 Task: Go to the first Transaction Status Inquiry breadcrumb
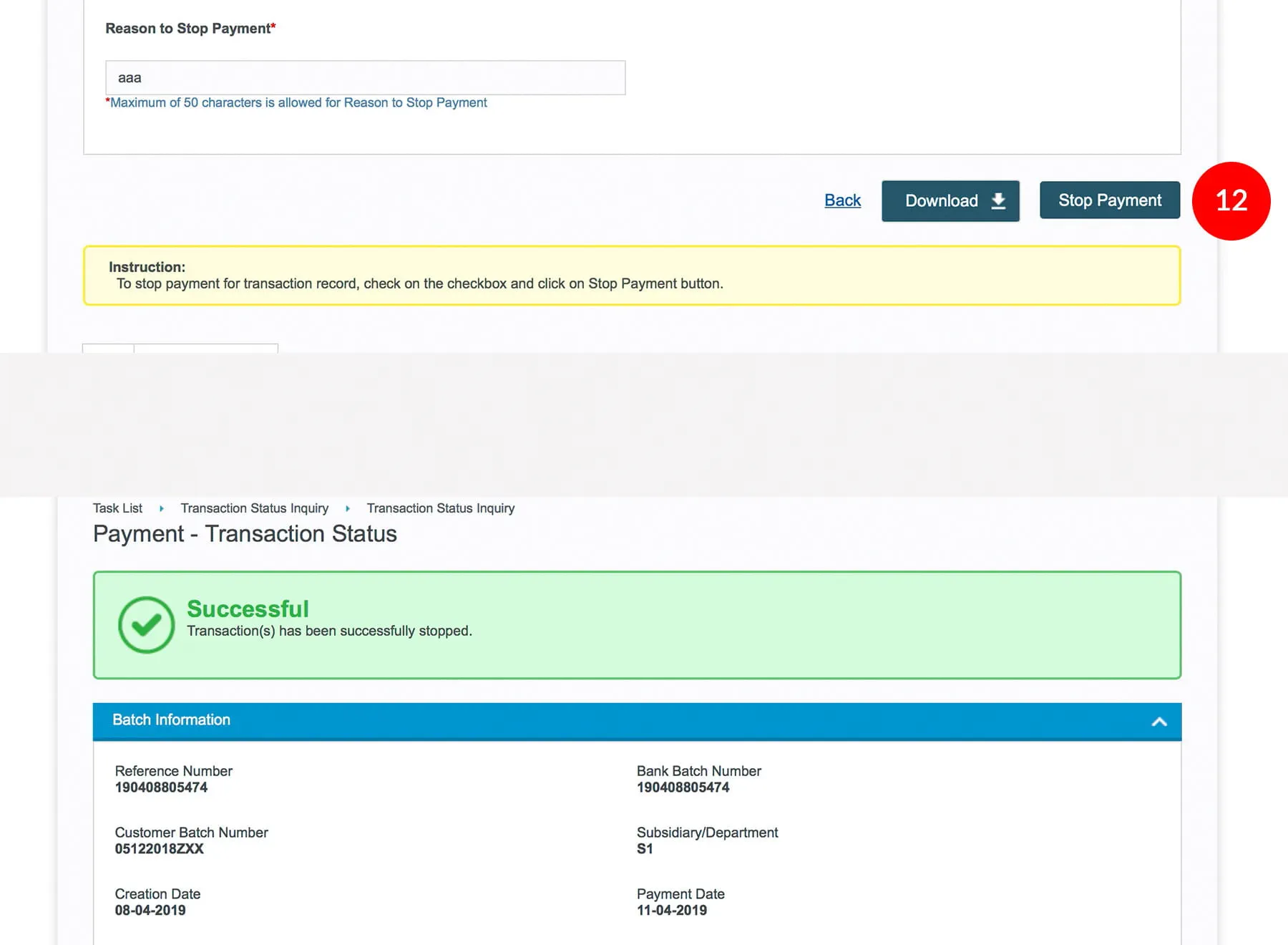coord(254,508)
